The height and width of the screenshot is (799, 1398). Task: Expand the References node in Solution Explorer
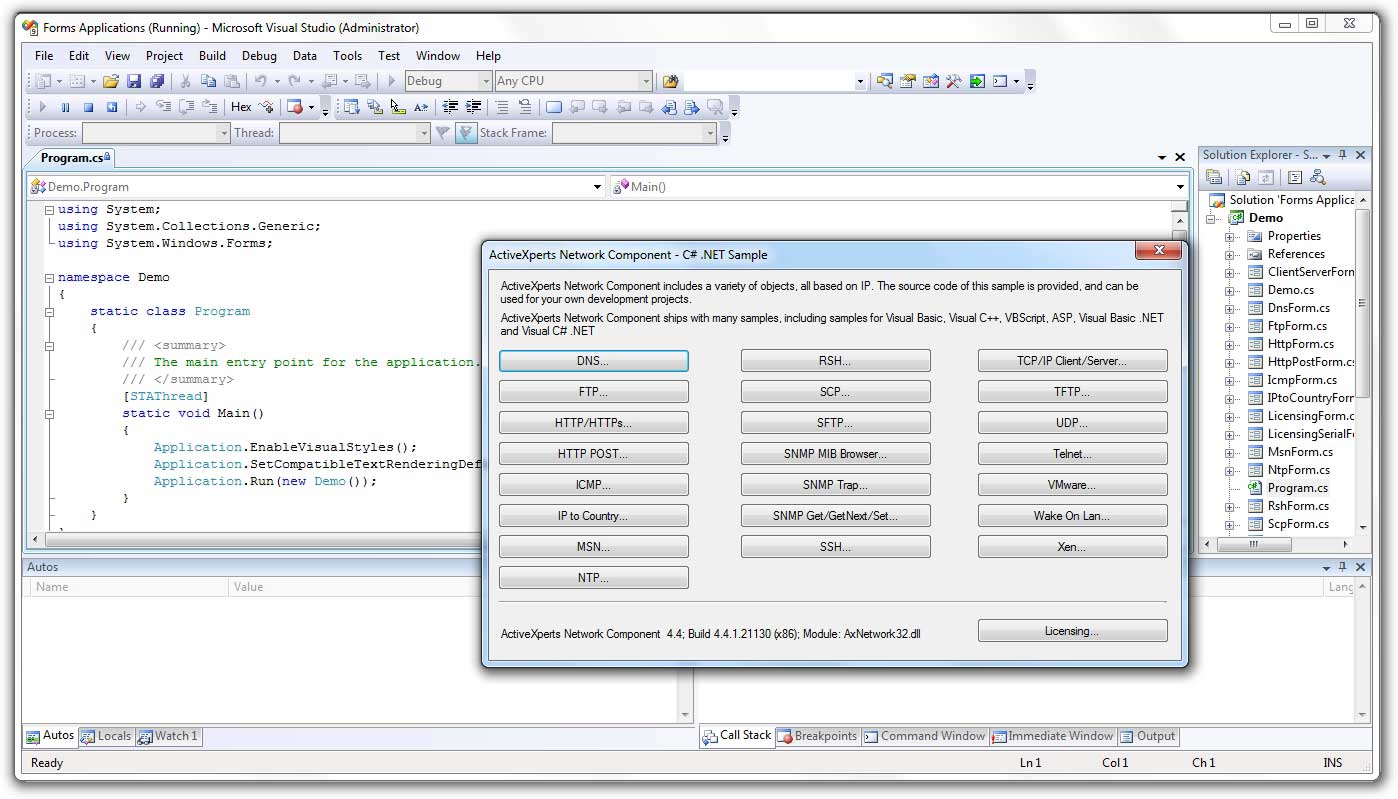click(x=1230, y=254)
